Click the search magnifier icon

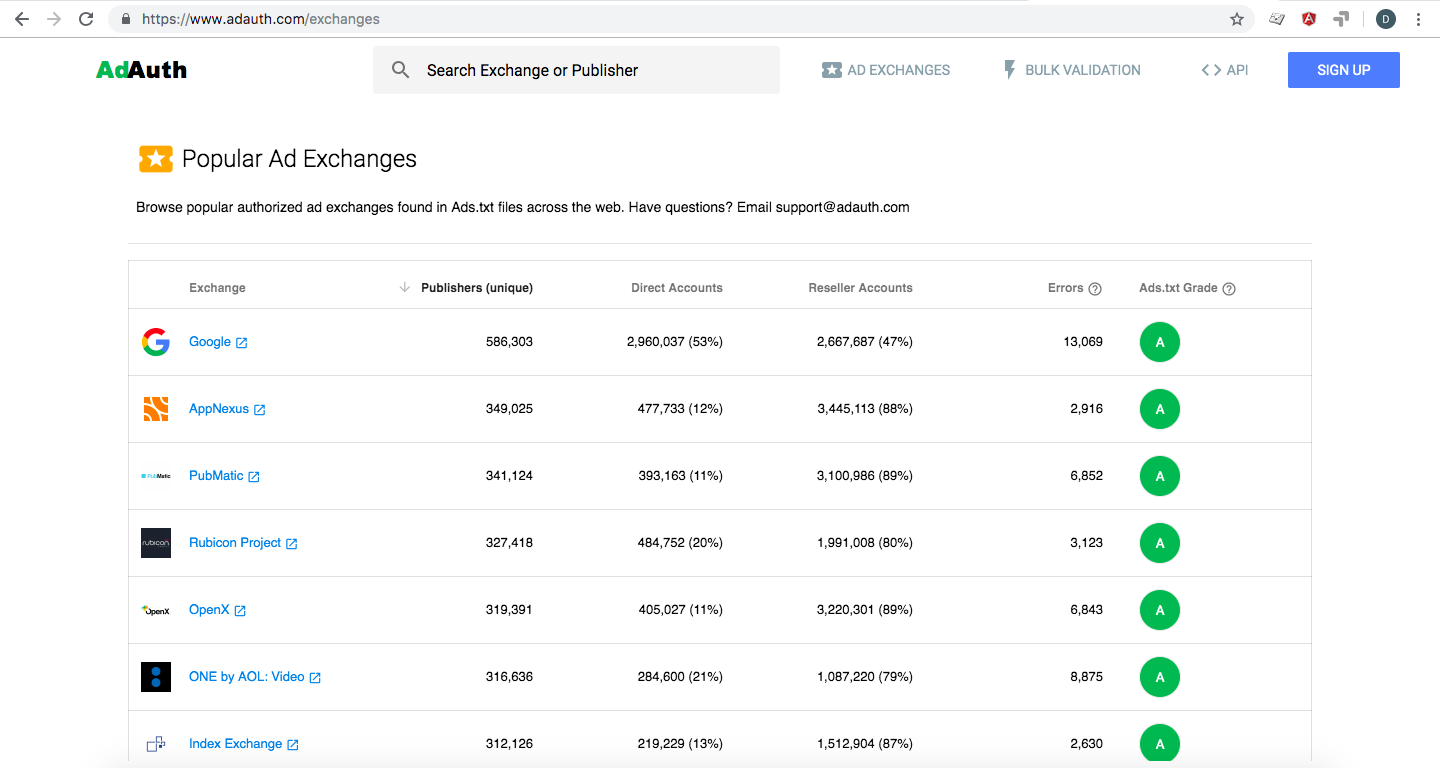point(400,69)
